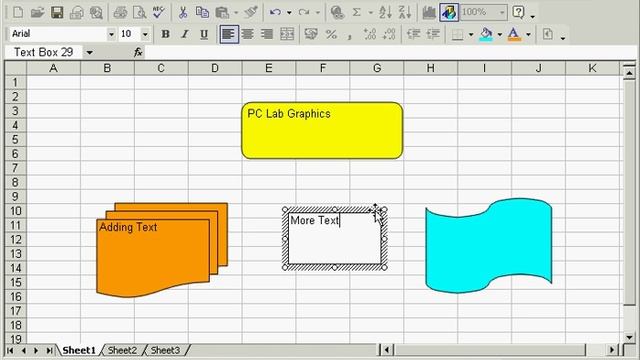This screenshot has height=360, width=640.
Task: Open the AutoSum functions dropdown arrow
Action: (x=371, y=13)
